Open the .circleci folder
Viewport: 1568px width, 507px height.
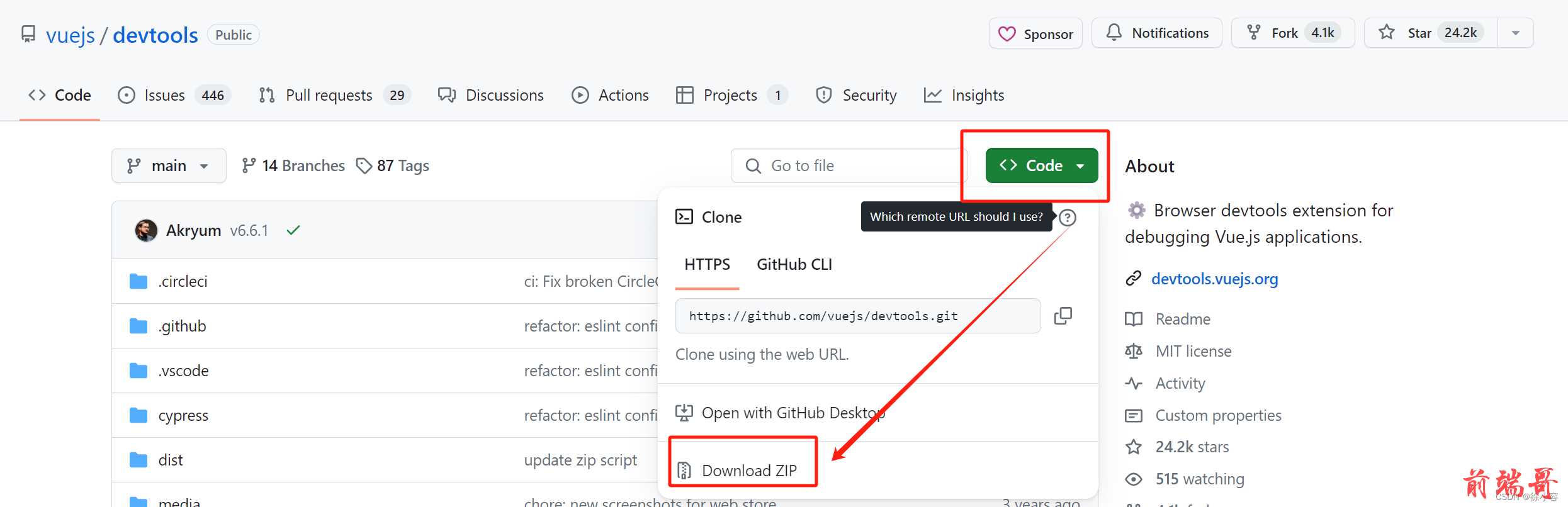coord(183,281)
